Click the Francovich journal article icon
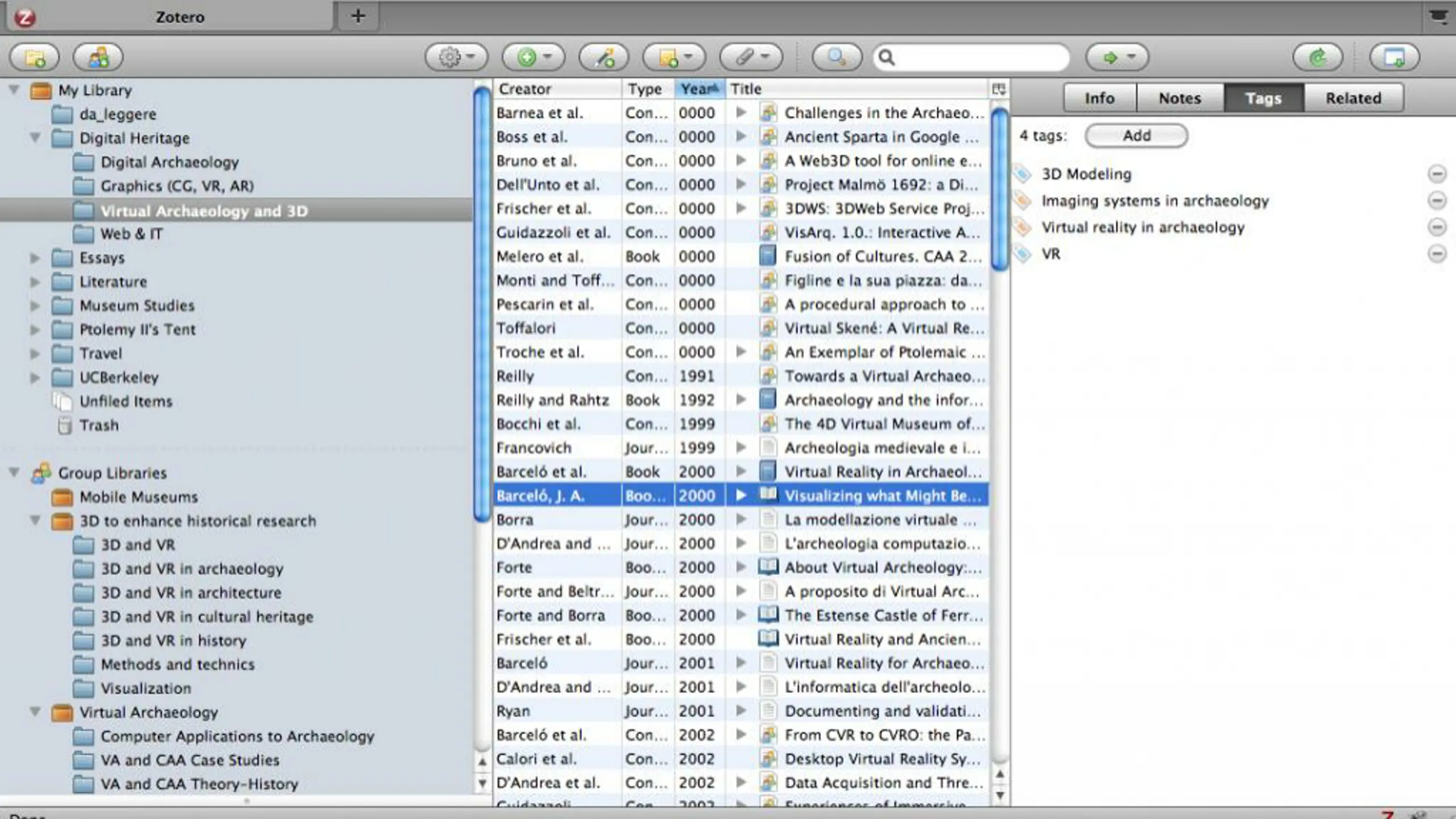This screenshot has width=1456, height=819. coord(768,448)
